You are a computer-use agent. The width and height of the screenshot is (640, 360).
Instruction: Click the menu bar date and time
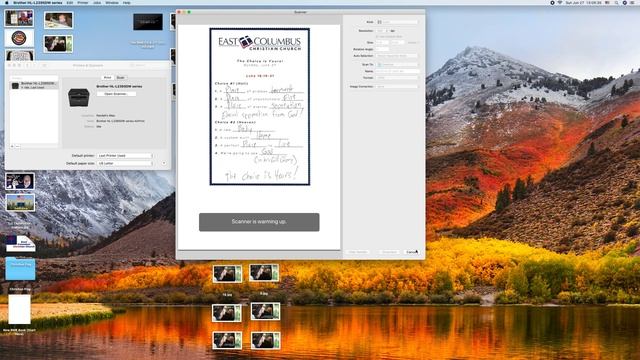tap(584, 2)
